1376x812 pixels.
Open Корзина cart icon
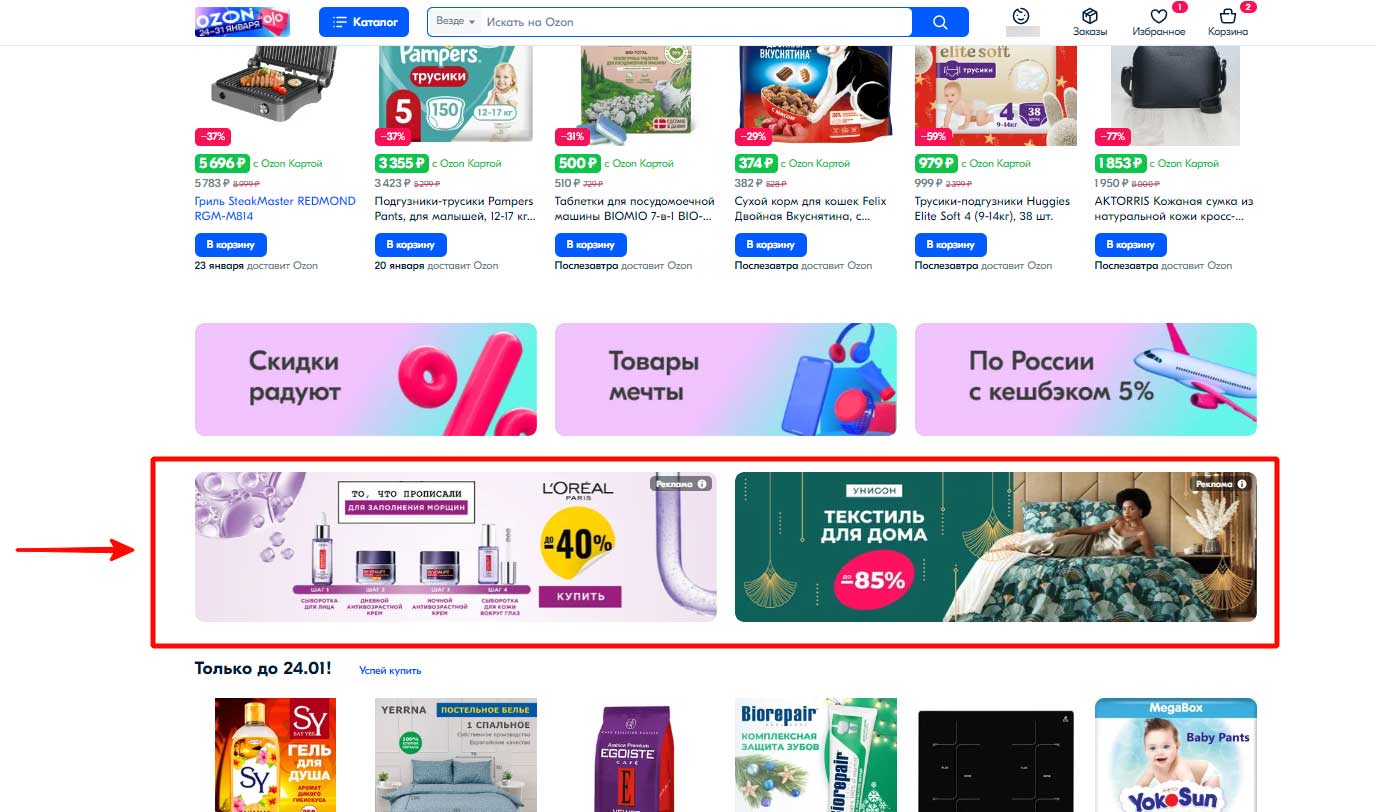[x=1228, y=22]
